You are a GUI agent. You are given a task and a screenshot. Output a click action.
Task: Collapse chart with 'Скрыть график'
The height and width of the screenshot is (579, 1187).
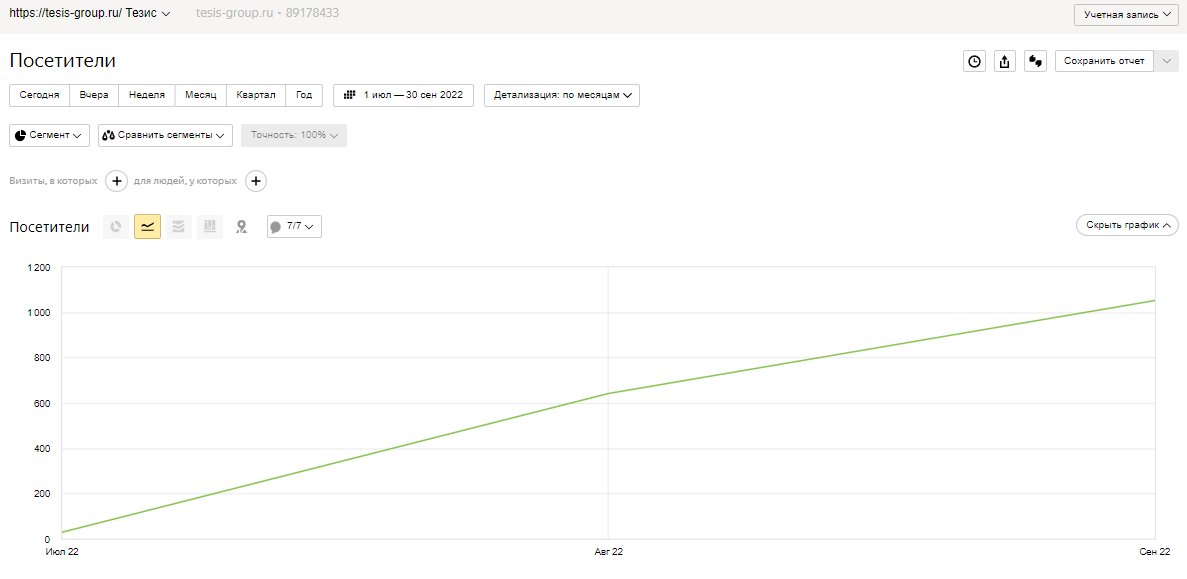1127,225
